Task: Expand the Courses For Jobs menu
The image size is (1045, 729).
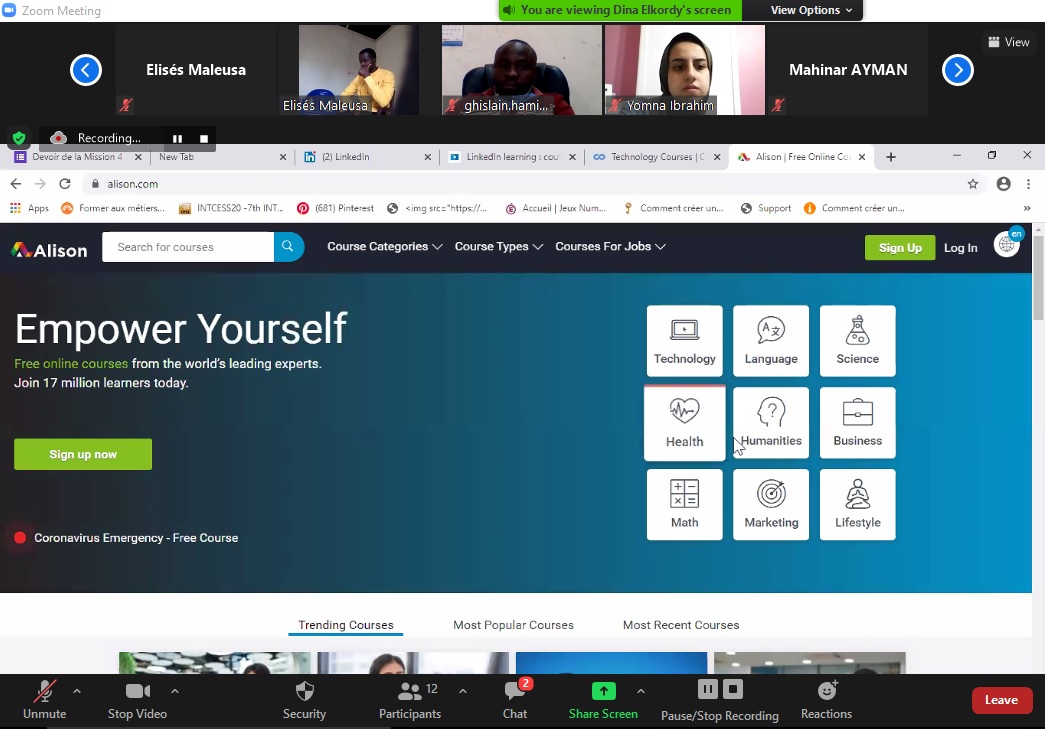Action: (x=610, y=247)
